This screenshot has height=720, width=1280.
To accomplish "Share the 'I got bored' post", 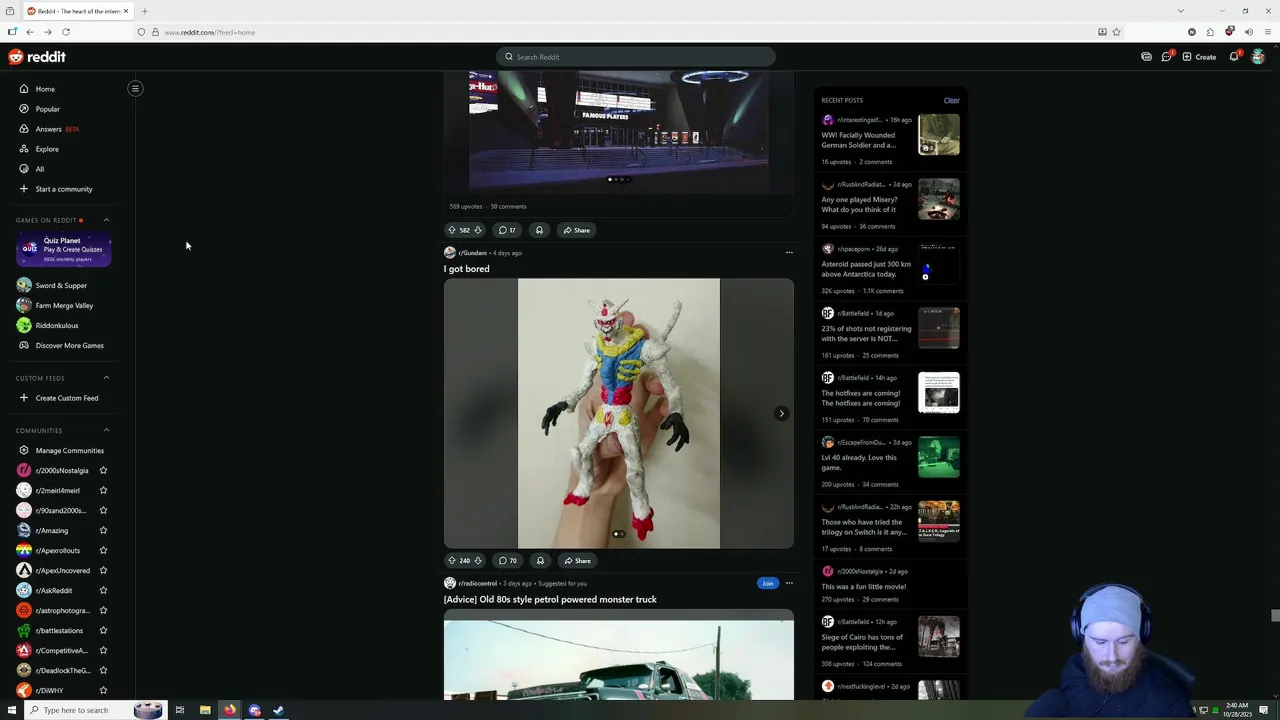I will (576, 561).
